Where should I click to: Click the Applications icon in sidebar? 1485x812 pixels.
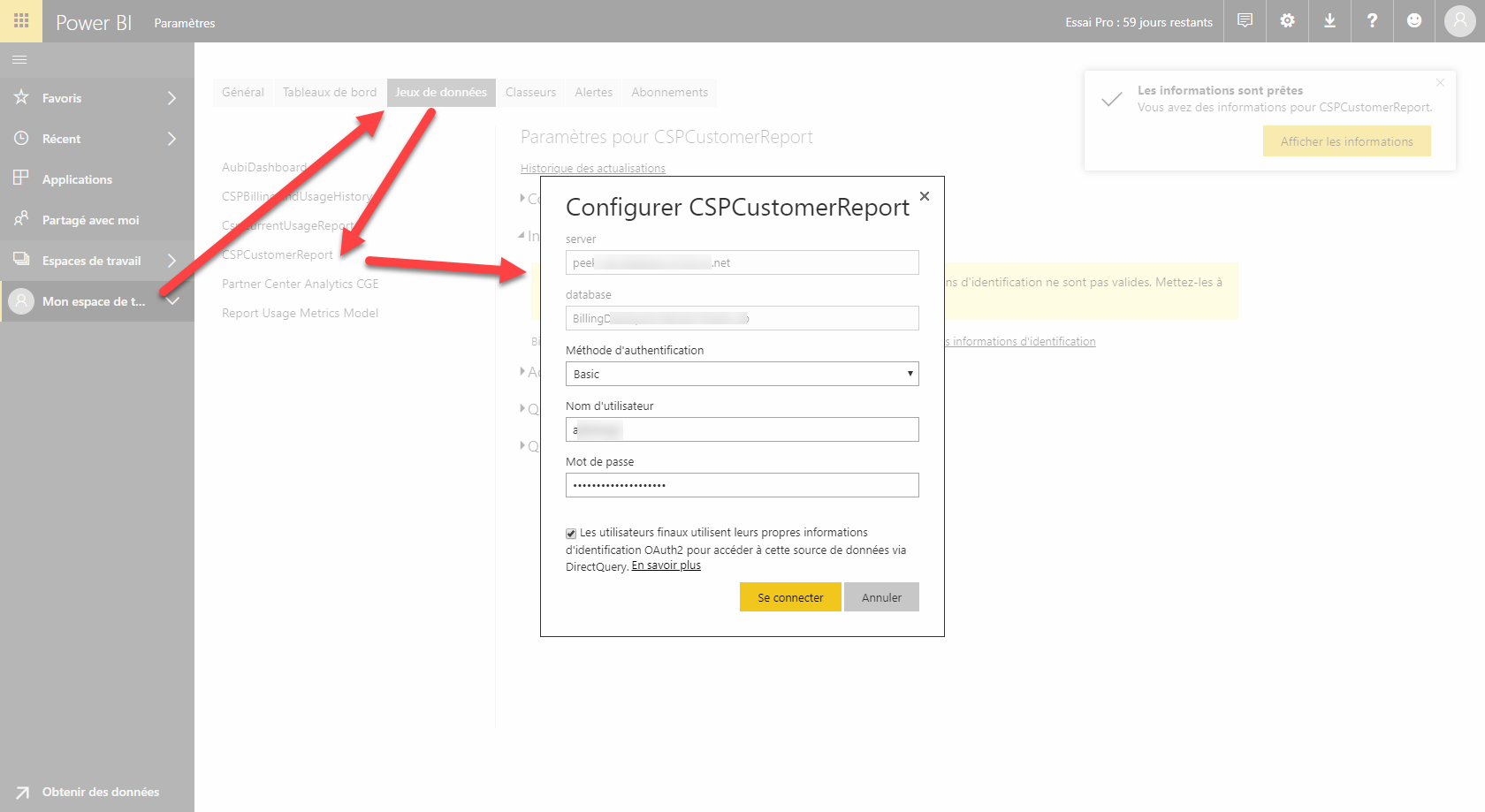pyautogui.click(x=21, y=178)
